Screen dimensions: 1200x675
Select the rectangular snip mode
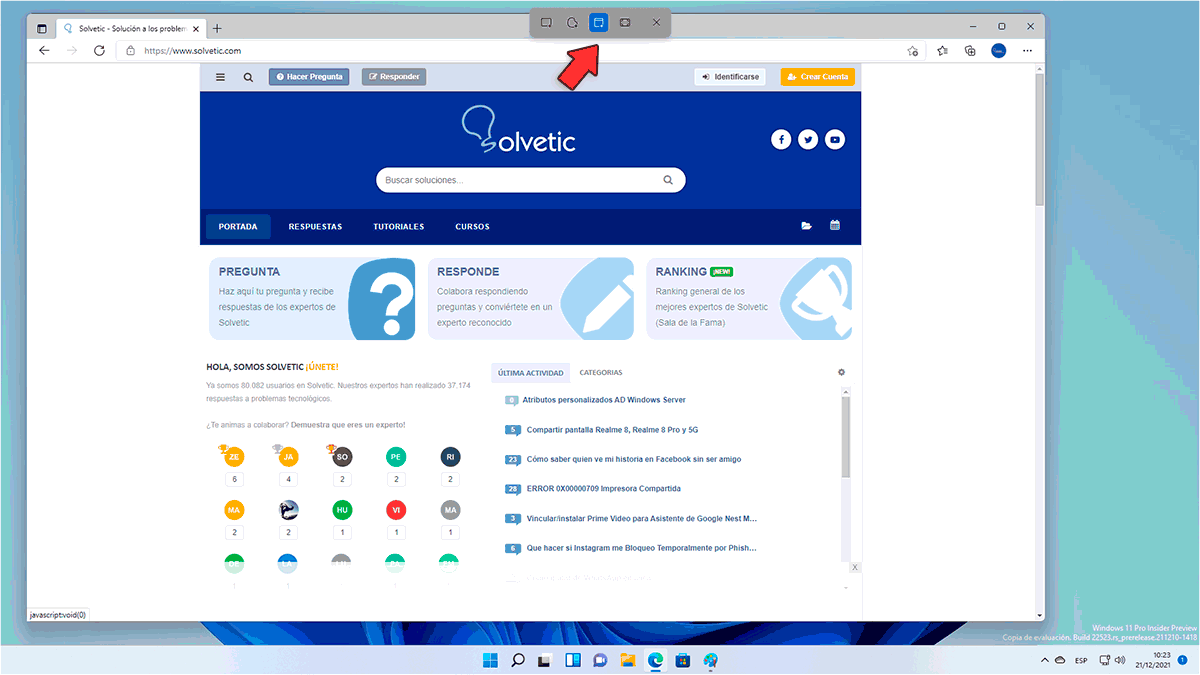[x=546, y=22]
